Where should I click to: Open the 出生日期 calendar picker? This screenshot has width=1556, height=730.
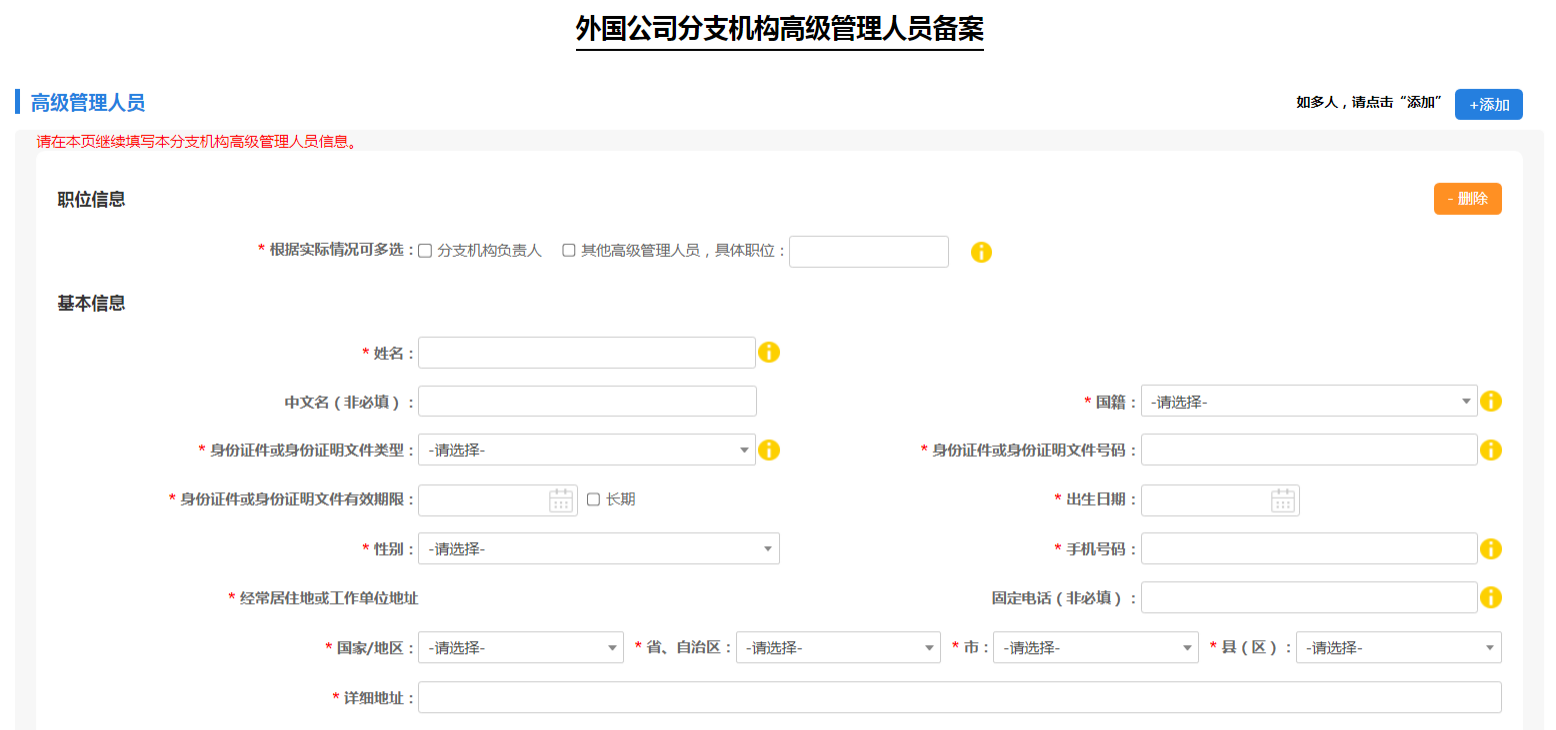coord(1283,500)
